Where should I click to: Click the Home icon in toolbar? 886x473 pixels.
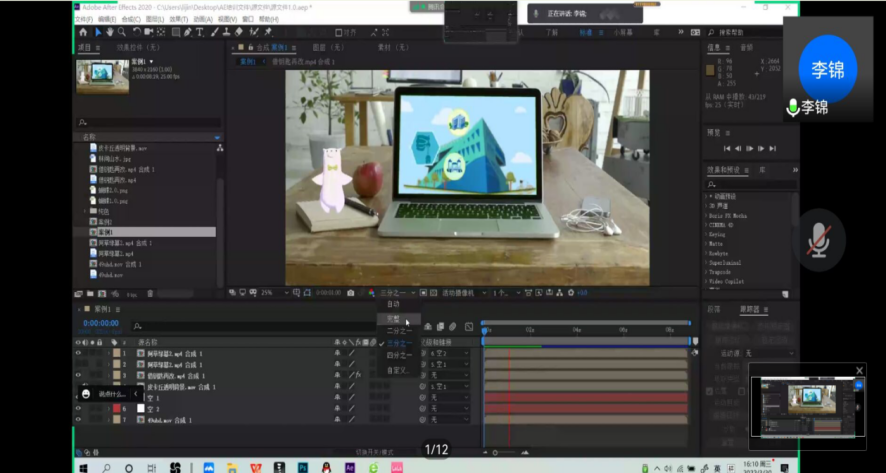point(83,32)
